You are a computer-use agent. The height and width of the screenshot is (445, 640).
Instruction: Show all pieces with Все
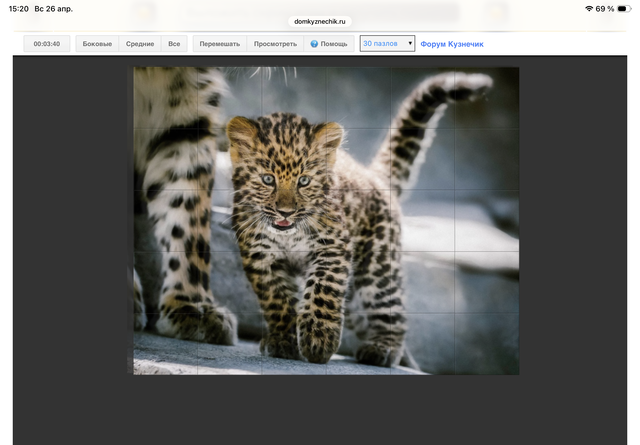click(x=174, y=44)
